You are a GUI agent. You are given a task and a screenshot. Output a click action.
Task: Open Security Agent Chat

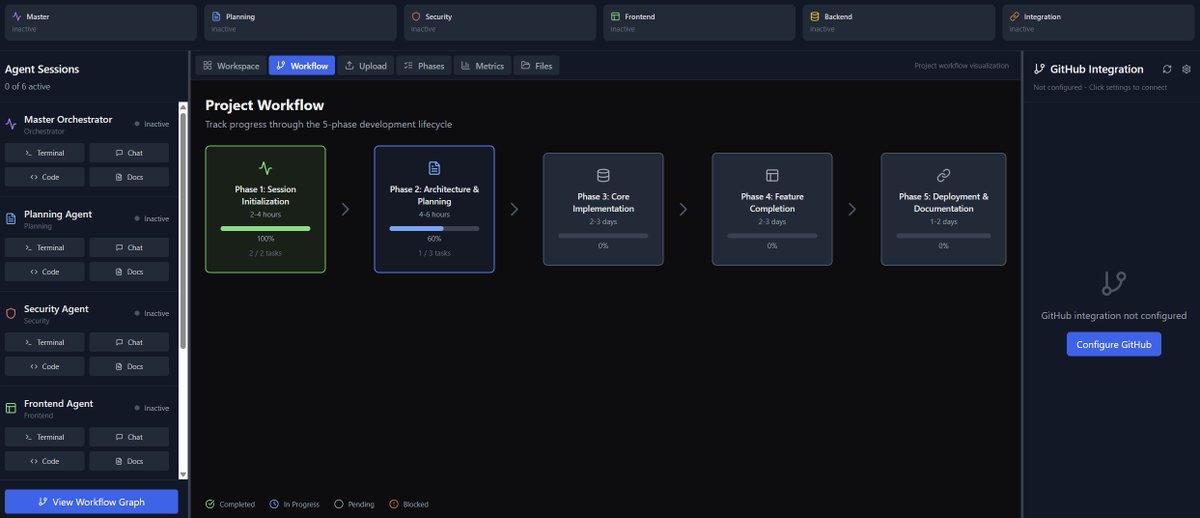[x=129, y=342]
